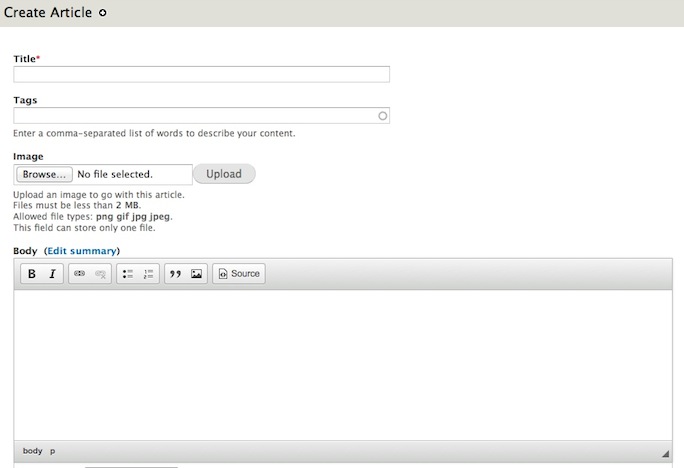Image resolution: width=684 pixels, height=468 pixels.
Task: Insert a link using the Link icon
Action: [79, 273]
